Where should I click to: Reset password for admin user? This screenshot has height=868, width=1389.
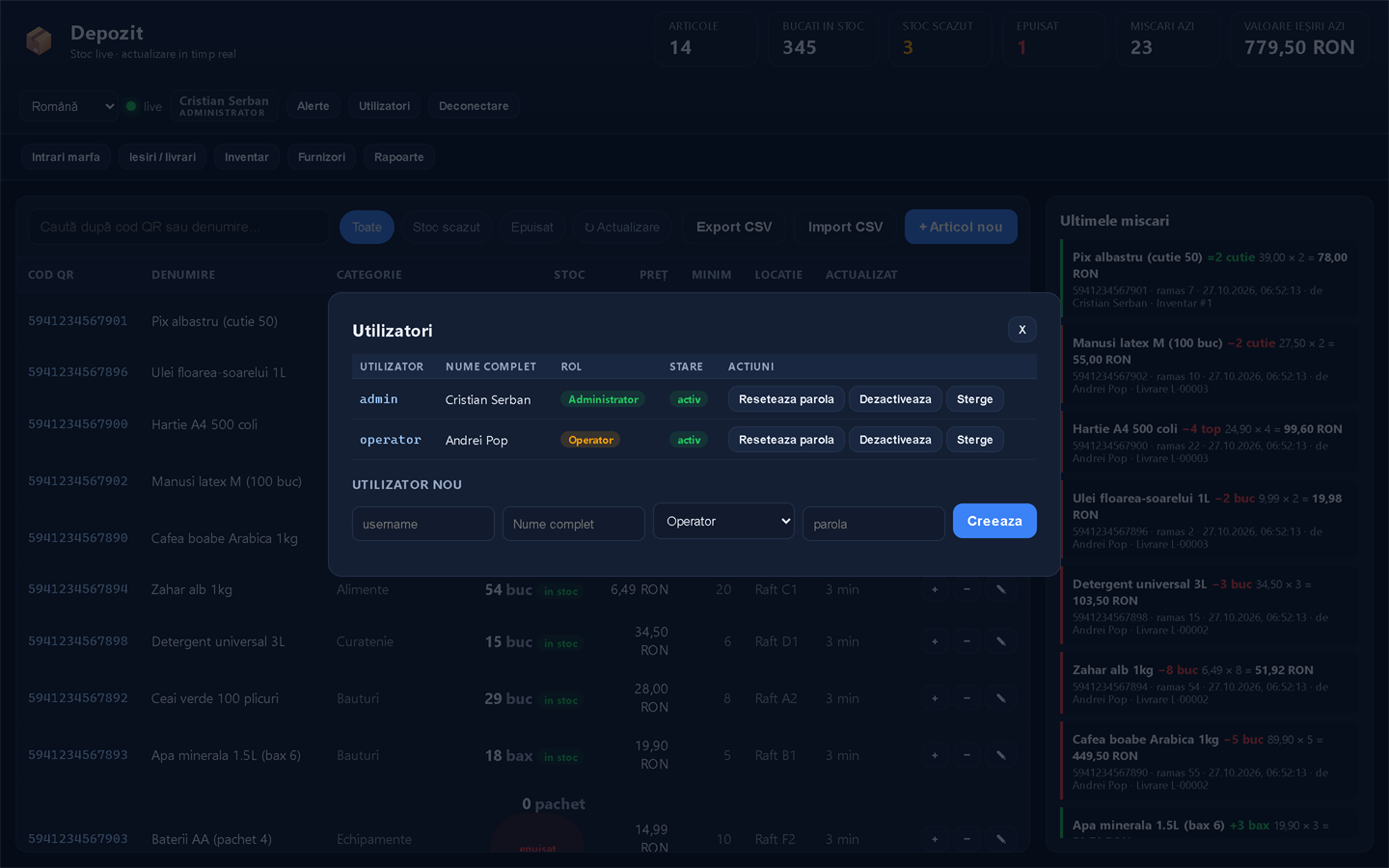pyautogui.click(x=786, y=399)
